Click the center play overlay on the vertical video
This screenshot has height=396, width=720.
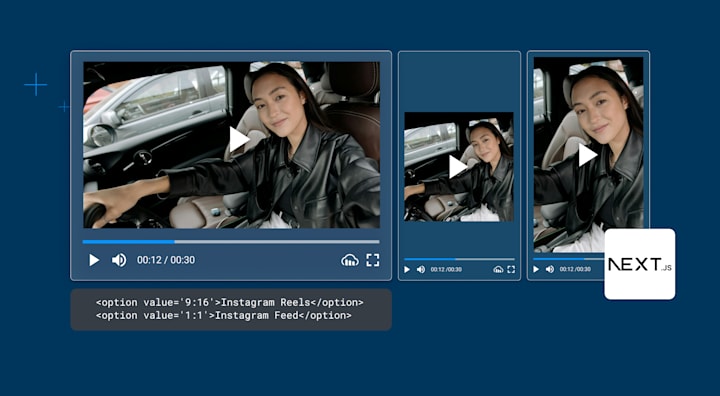click(587, 155)
